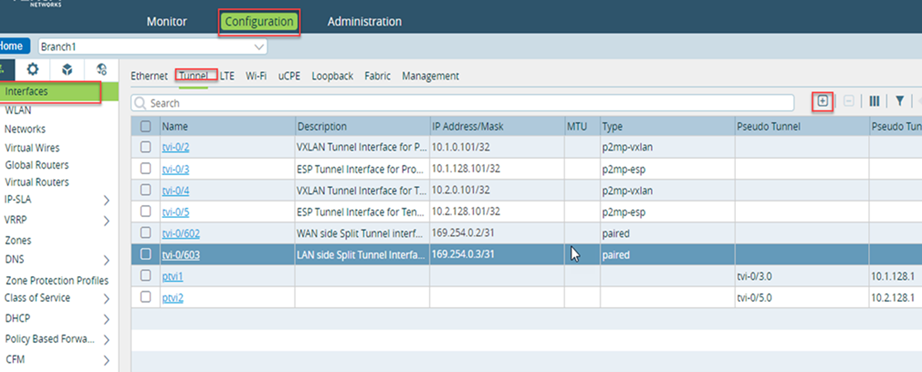Select Networks in the sidebar
Viewport: 922px width, 372px height.
pos(25,129)
